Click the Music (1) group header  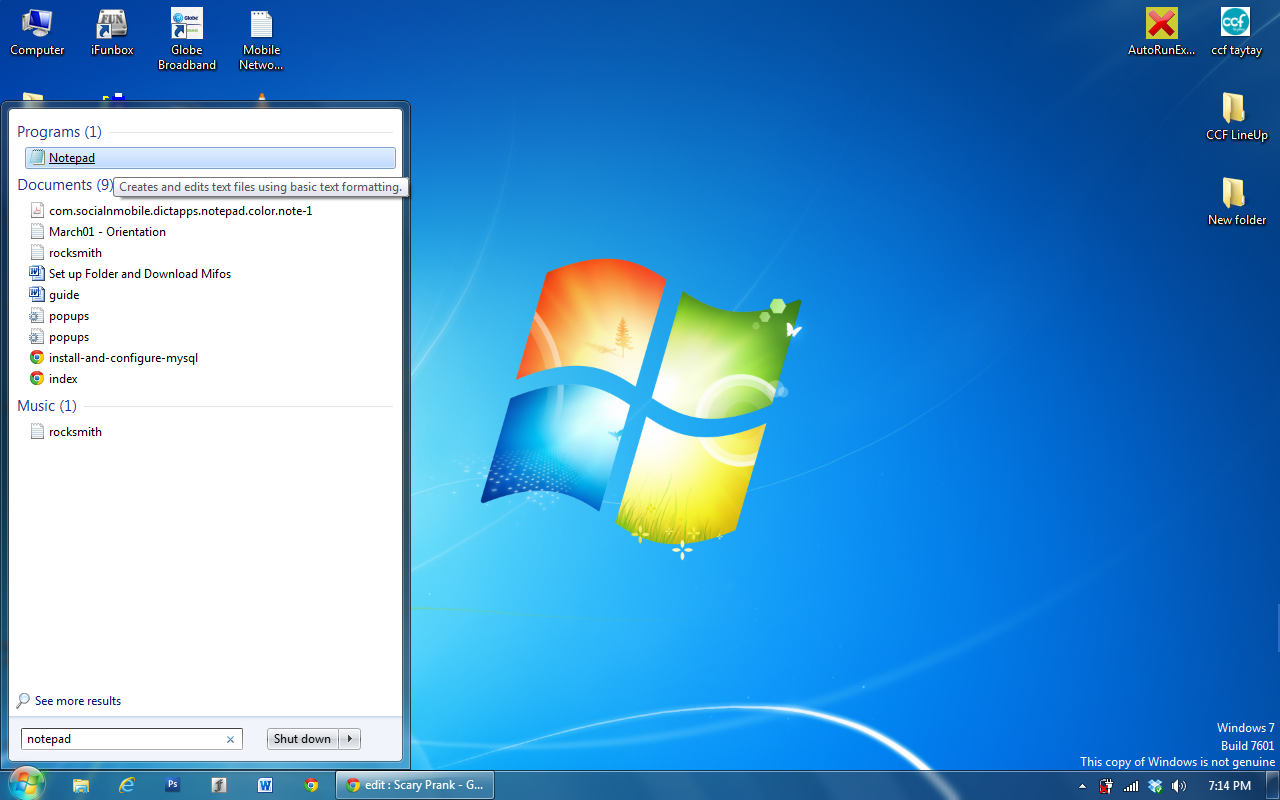(x=47, y=406)
